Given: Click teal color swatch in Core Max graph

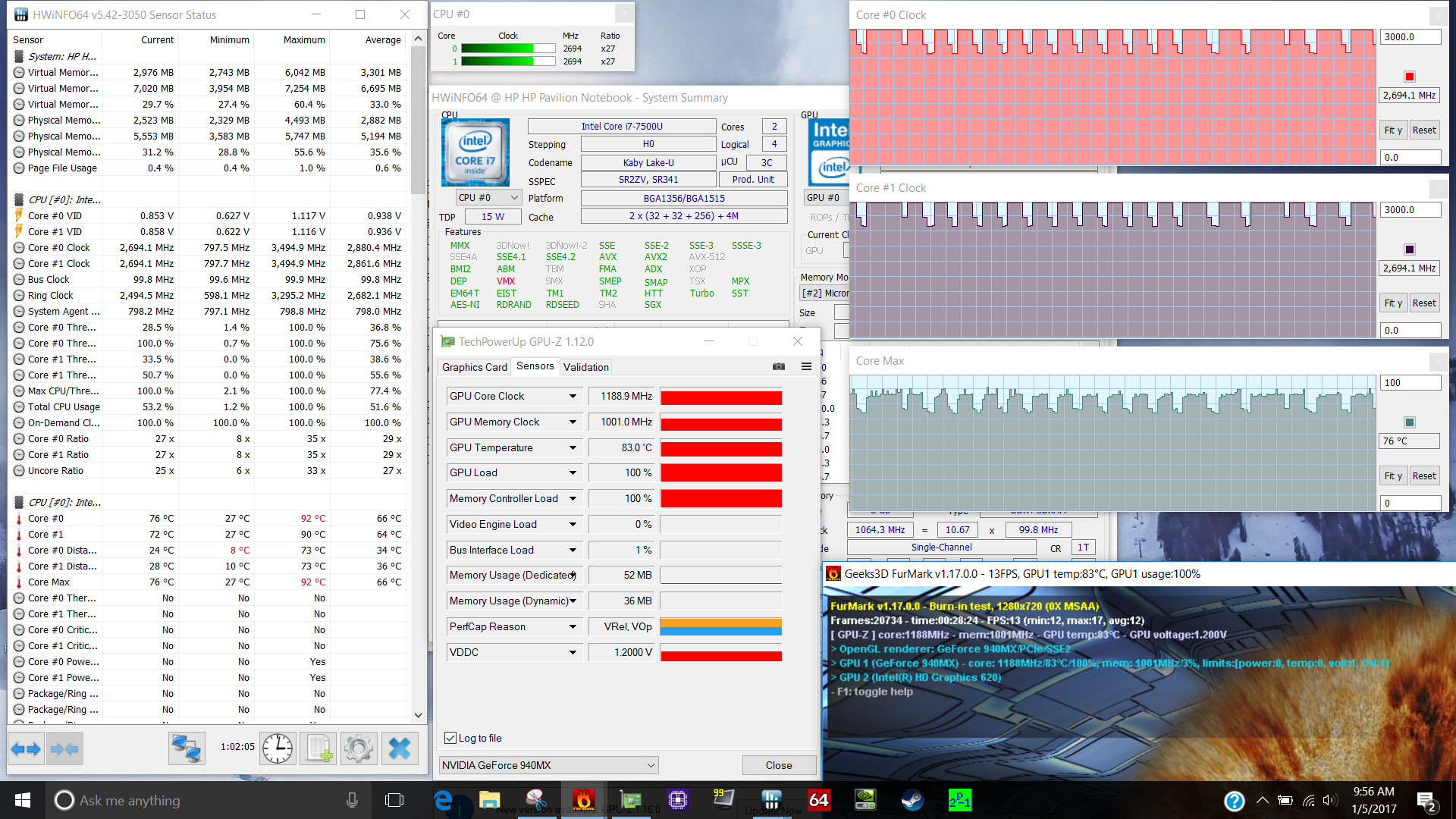Looking at the screenshot, I should [x=1410, y=422].
